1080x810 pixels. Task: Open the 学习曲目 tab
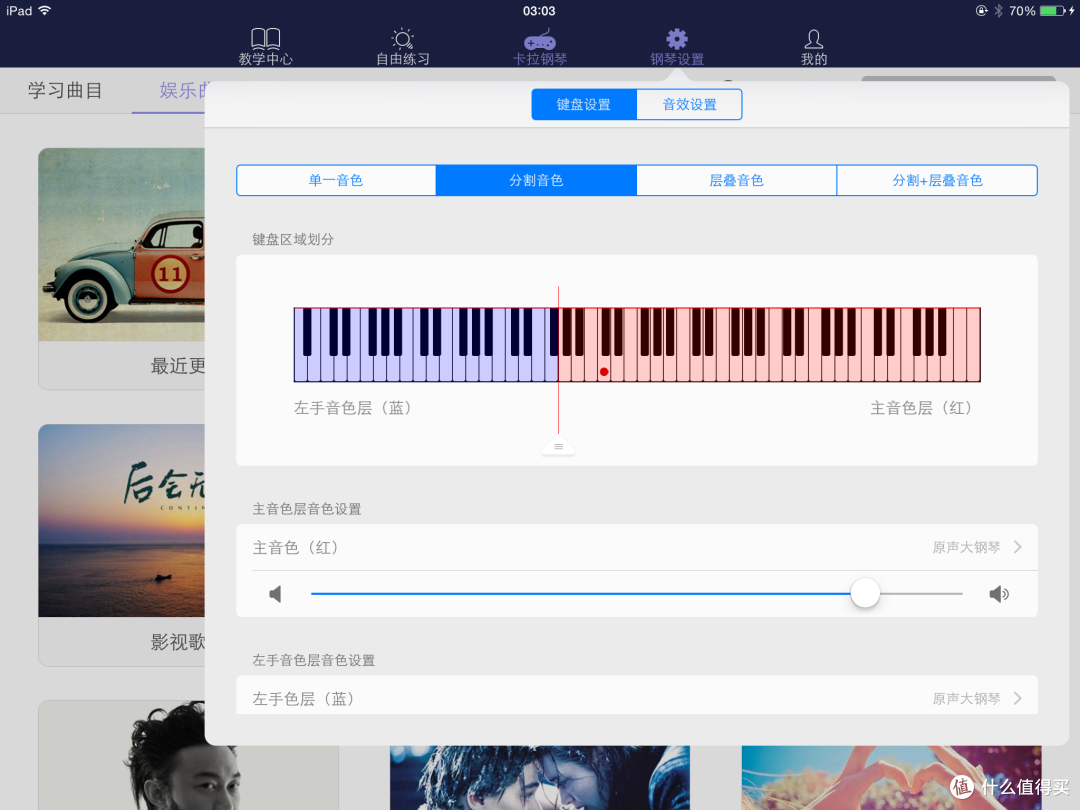[65, 90]
